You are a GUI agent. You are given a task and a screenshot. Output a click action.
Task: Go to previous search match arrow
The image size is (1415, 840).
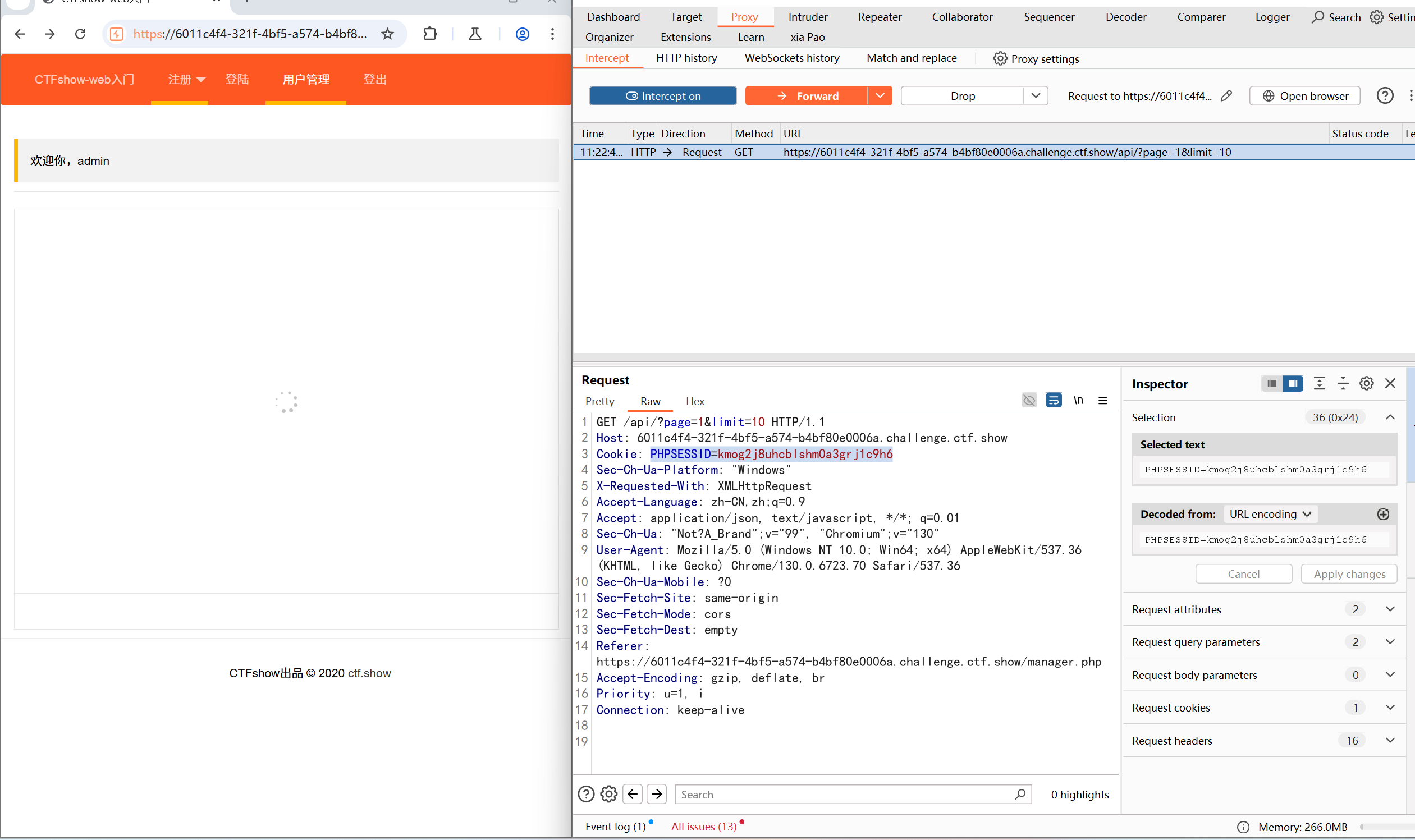(x=633, y=794)
